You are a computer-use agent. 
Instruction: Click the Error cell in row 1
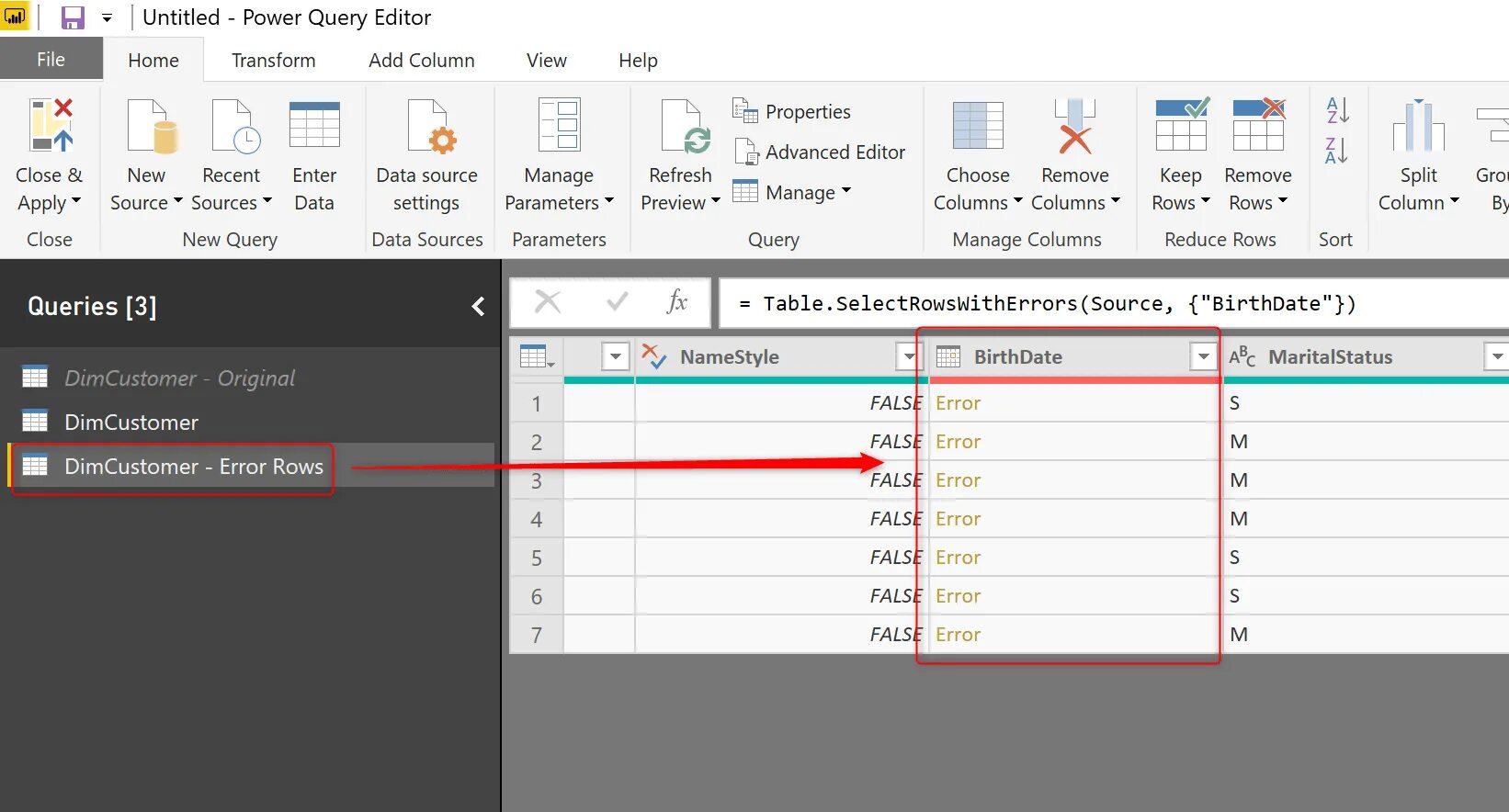1075,403
